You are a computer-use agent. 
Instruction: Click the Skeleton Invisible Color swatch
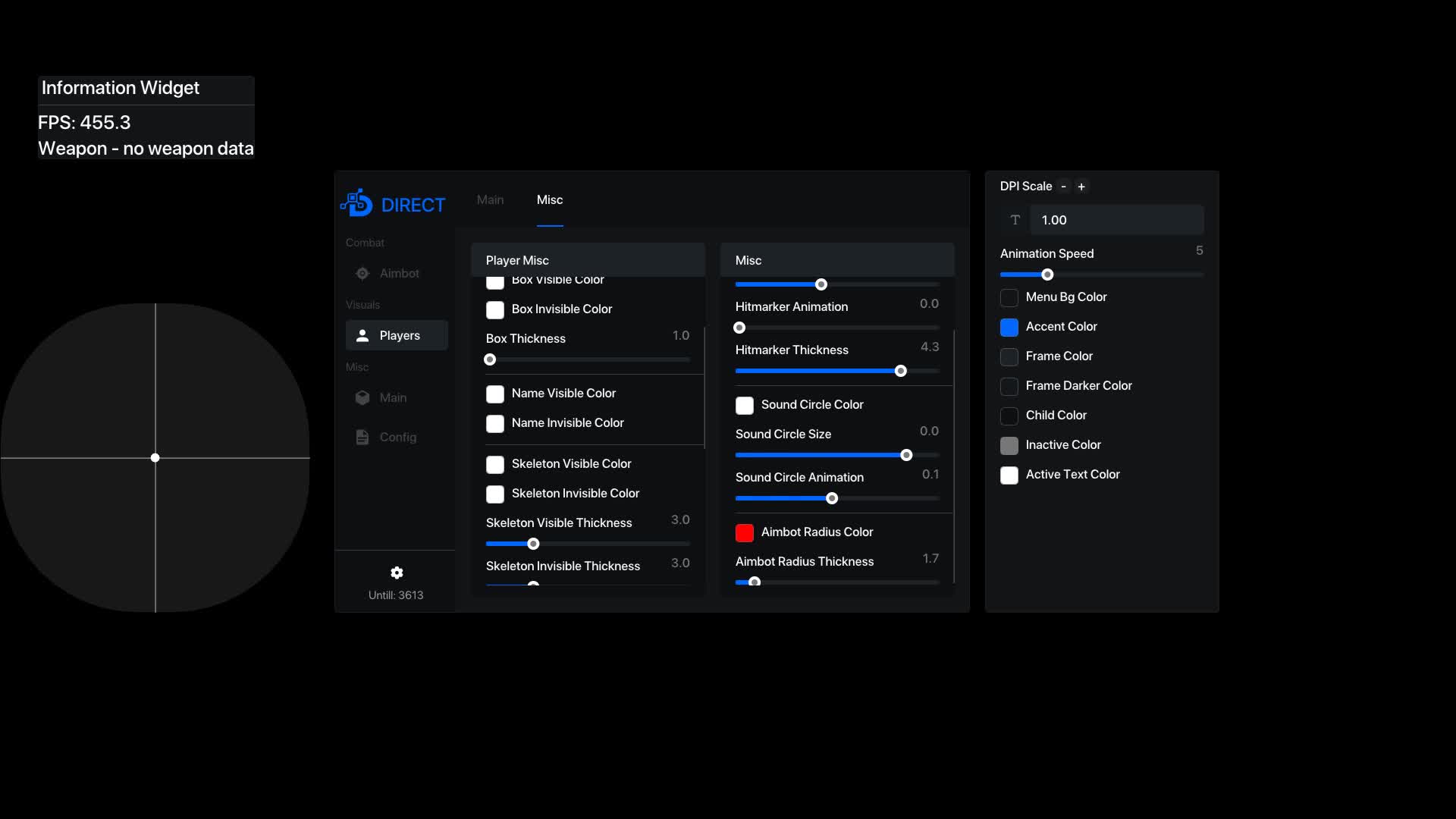coord(495,494)
